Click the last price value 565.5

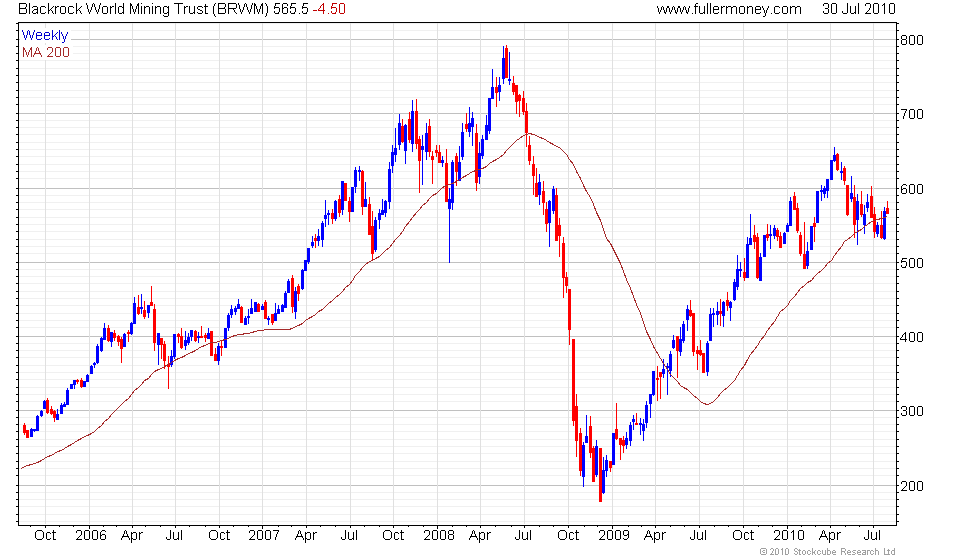click(291, 9)
